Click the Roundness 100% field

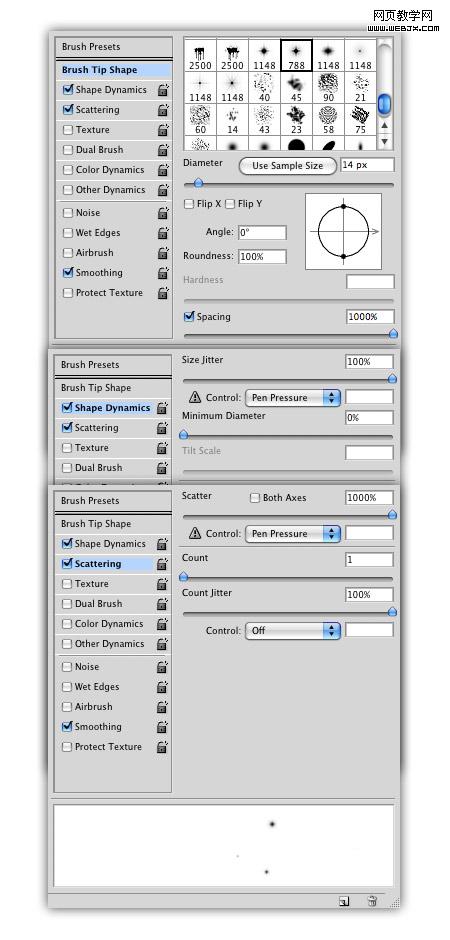262,257
